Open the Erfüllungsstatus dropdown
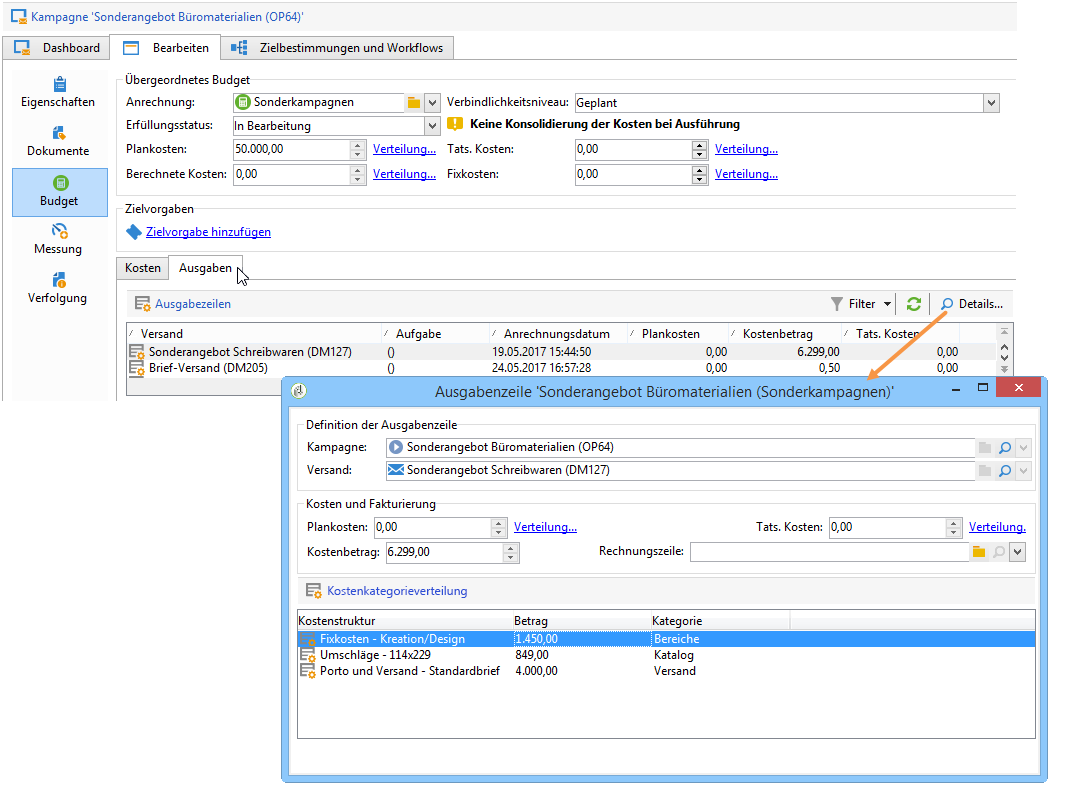 click(x=432, y=126)
